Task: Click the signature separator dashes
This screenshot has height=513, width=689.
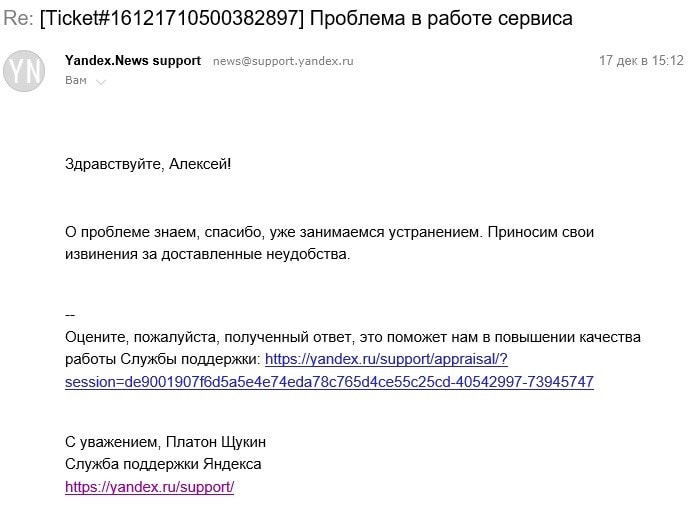Action: click(x=70, y=315)
